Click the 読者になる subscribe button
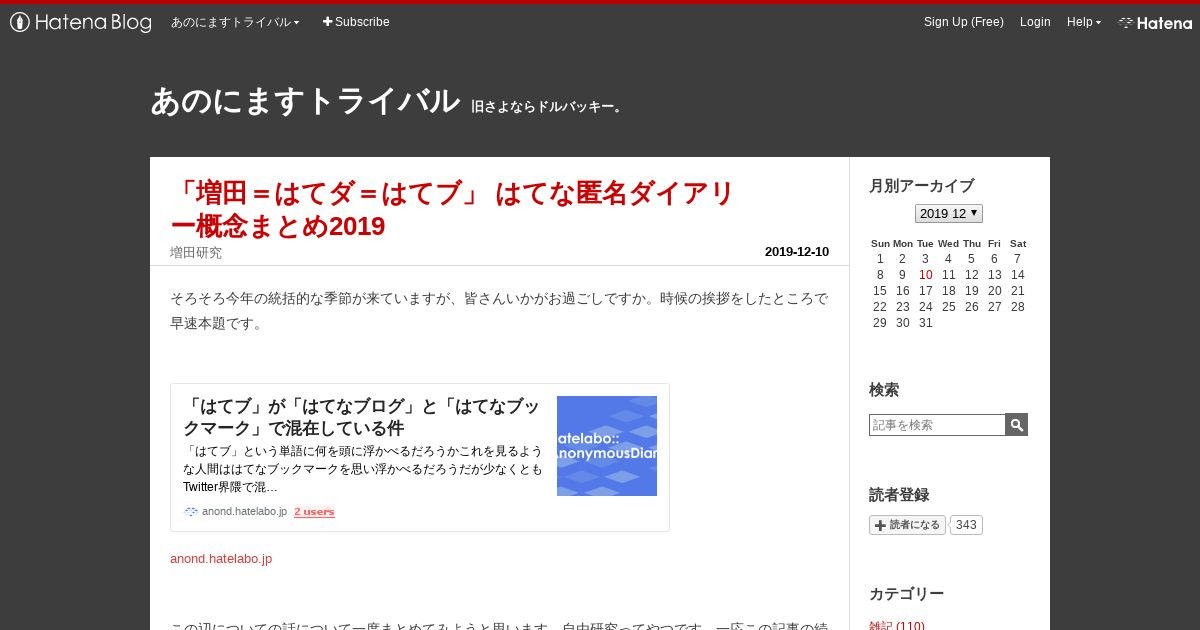The height and width of the screenshot is (630, 1200). 907,525
